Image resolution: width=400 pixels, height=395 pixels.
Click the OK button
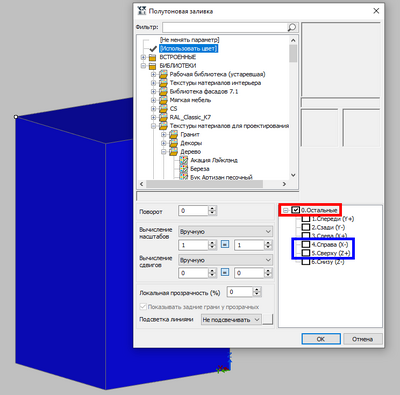(321, 339)
